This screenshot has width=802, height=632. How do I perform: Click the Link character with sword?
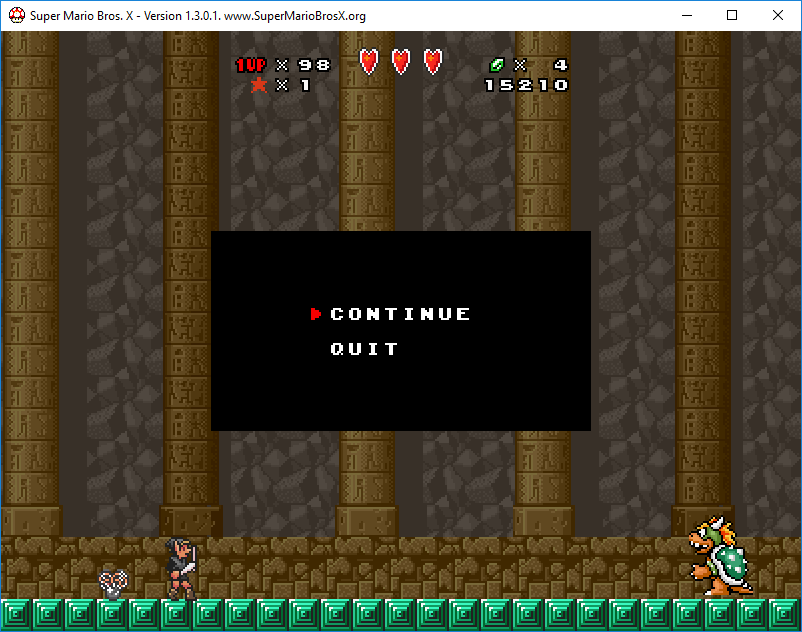click(181, 569)
